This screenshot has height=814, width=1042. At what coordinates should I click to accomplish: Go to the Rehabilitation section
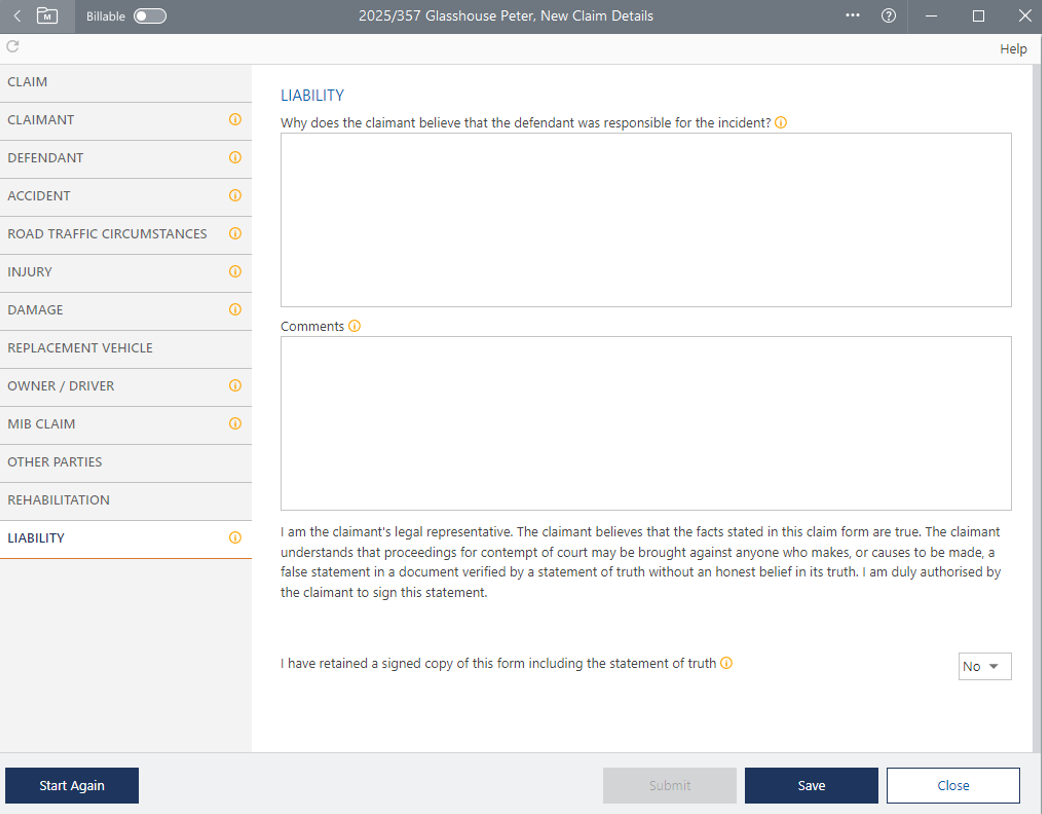tap(58, 500)
